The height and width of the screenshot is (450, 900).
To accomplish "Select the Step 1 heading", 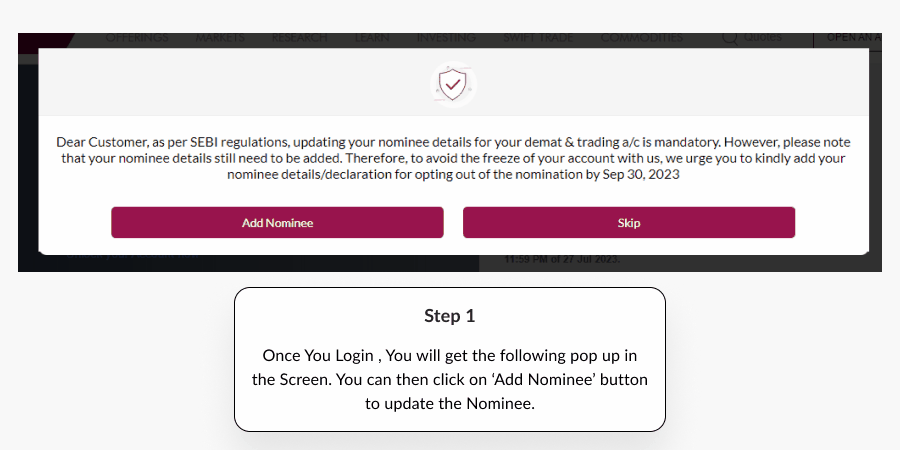I will 449,316.
